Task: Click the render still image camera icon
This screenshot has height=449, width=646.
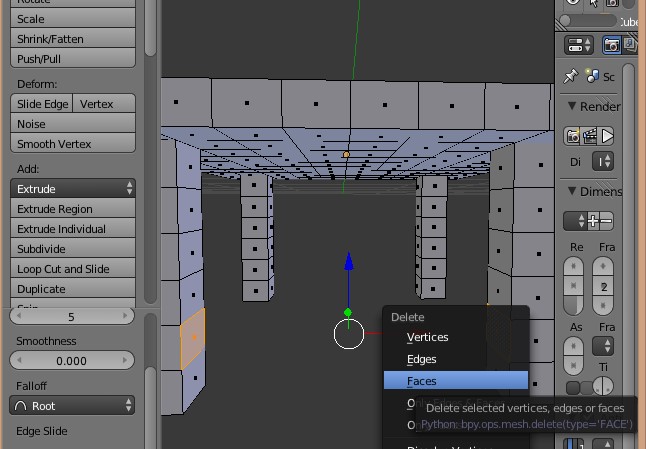Action: coord(574,135)
